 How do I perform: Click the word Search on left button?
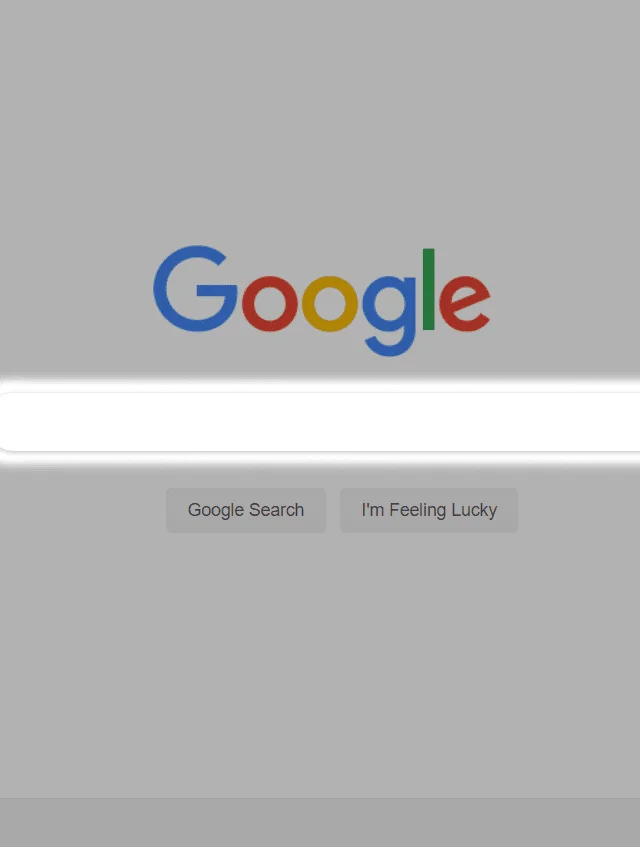pos(277,509)
